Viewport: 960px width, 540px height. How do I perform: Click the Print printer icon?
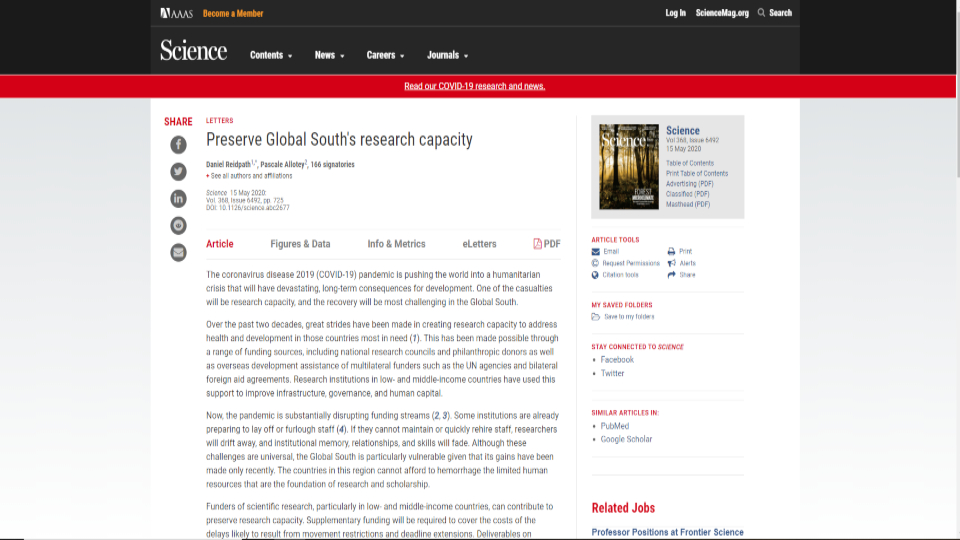point(671,252)
